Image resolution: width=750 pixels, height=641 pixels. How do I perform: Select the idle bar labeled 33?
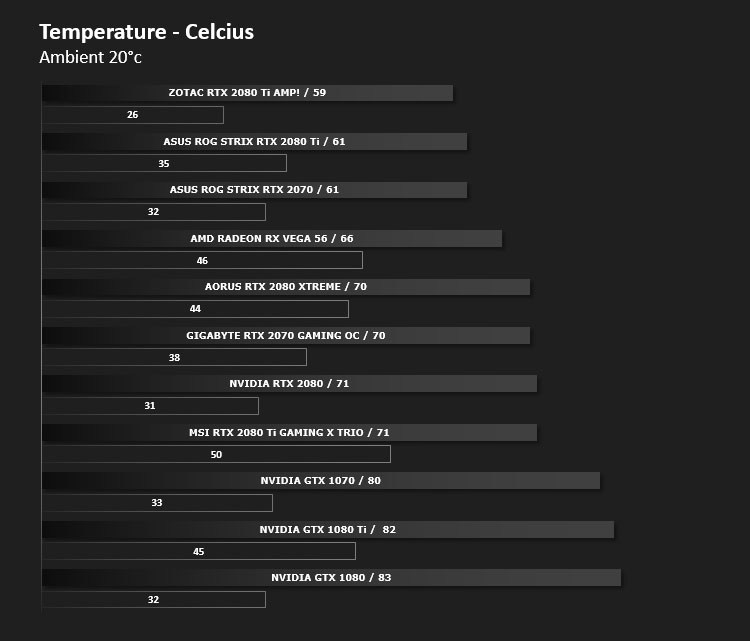(x=157, y=503)
